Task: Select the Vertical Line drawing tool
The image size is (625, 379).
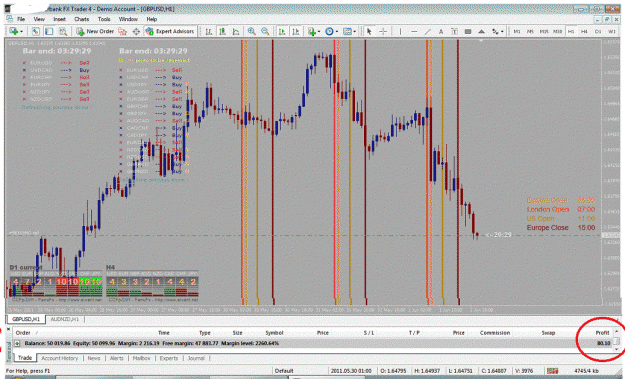Action: coord(400,31)
